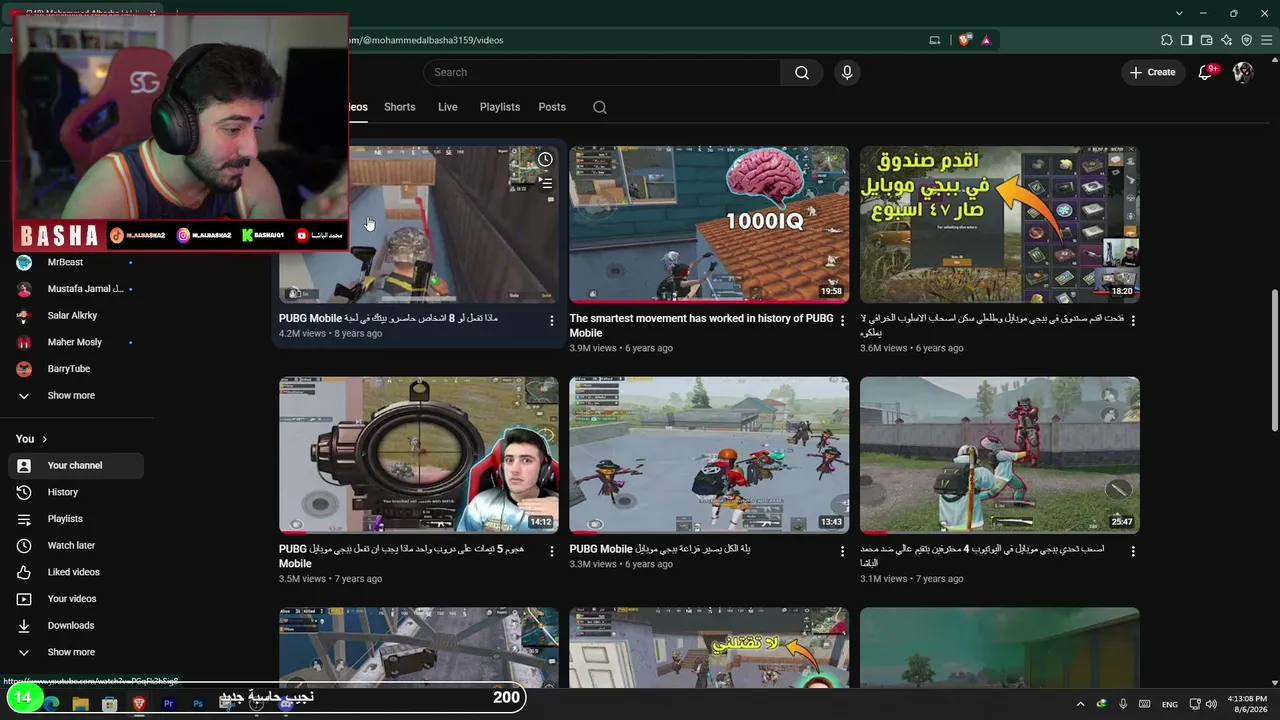Open the Brave VPN shield icon
This screenshot has width=1280, height=720.
[x=1246, y=40]
